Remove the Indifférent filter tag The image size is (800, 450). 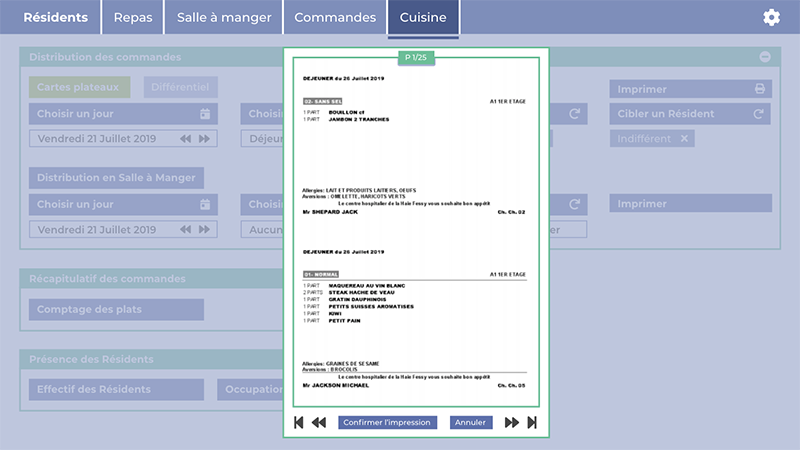(684, 139)
